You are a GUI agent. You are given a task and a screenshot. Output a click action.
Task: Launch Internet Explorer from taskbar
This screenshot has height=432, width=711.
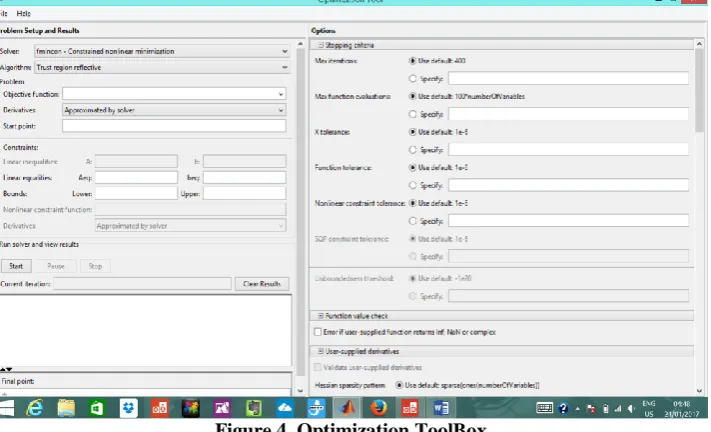pos(34,408)
